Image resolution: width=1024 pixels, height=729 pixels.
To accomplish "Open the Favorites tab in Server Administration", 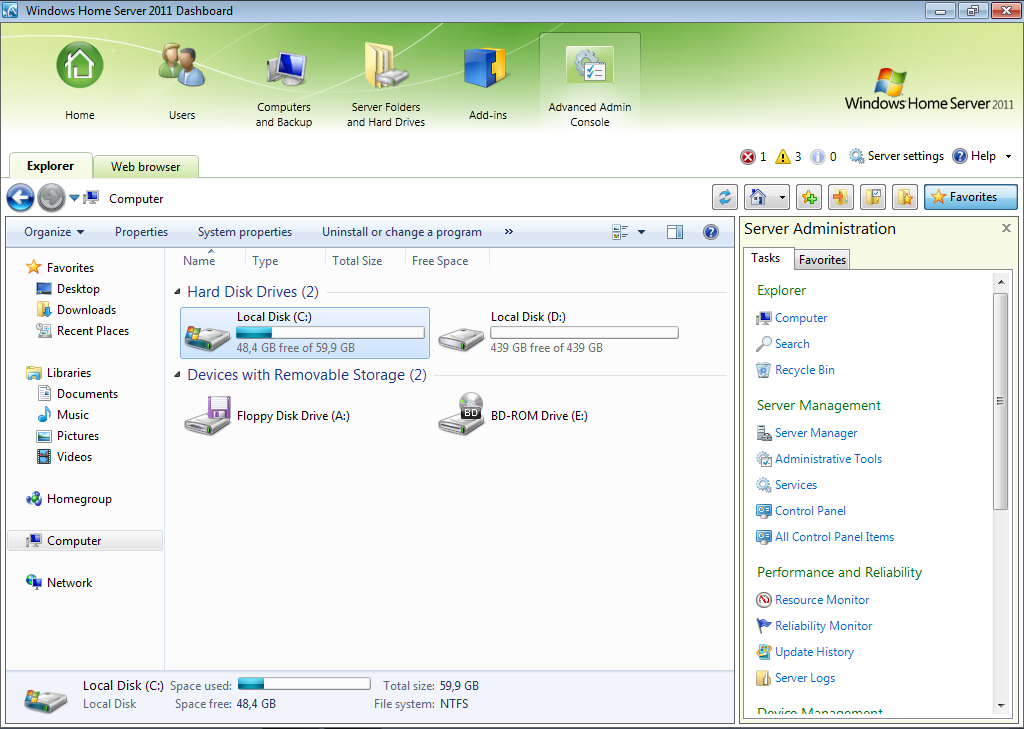I will pyautogui.click(x=822, y=259).
